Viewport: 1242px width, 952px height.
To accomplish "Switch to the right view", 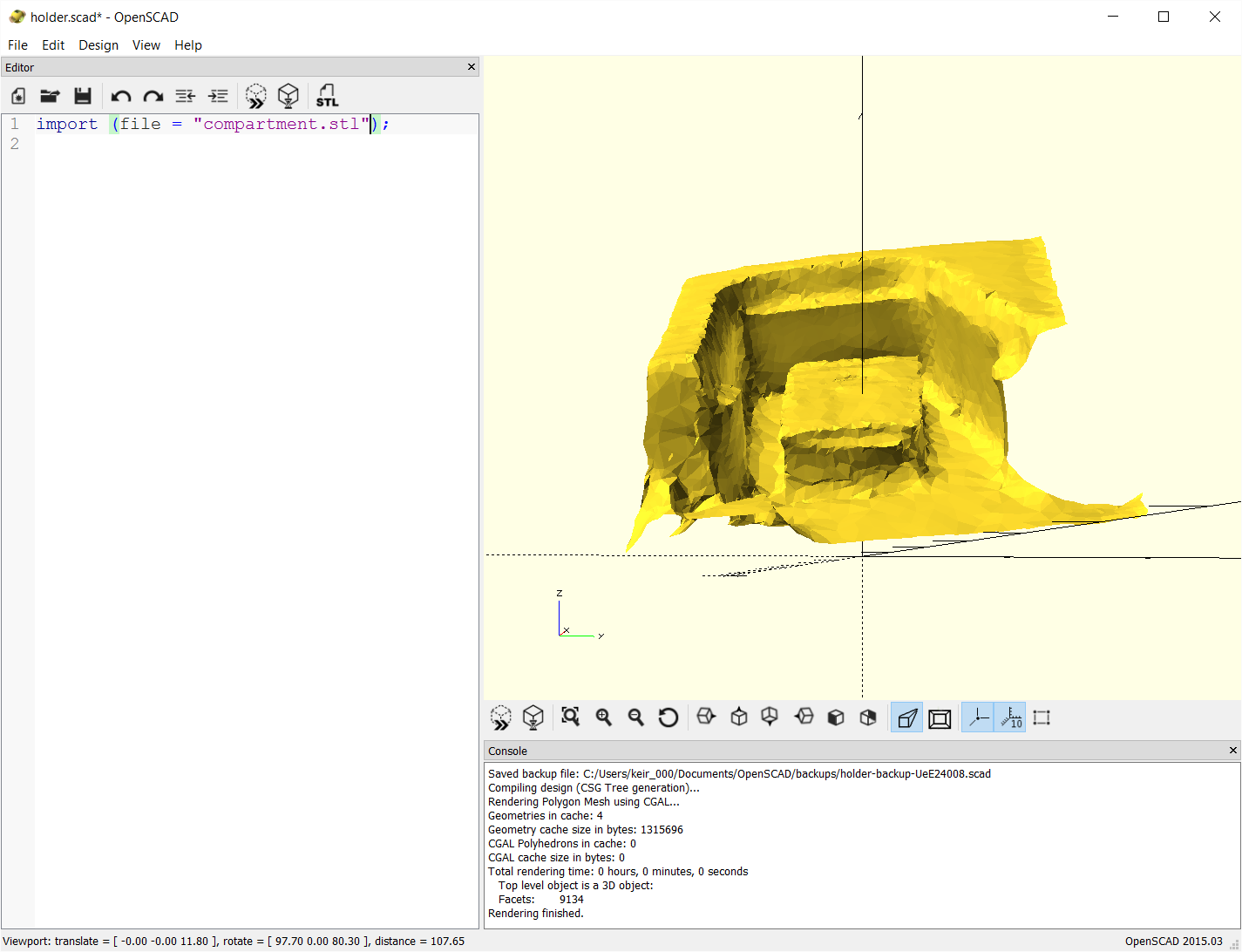I will [706, 717].
